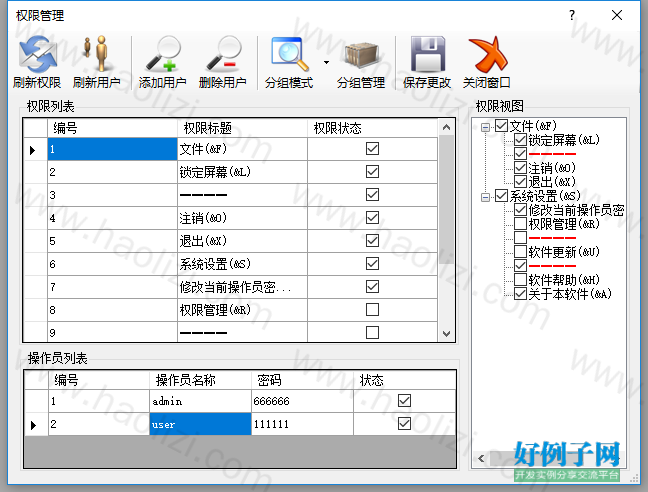Click the 删除用户 delete user icon
648x492 pixels.
(223, 54)
